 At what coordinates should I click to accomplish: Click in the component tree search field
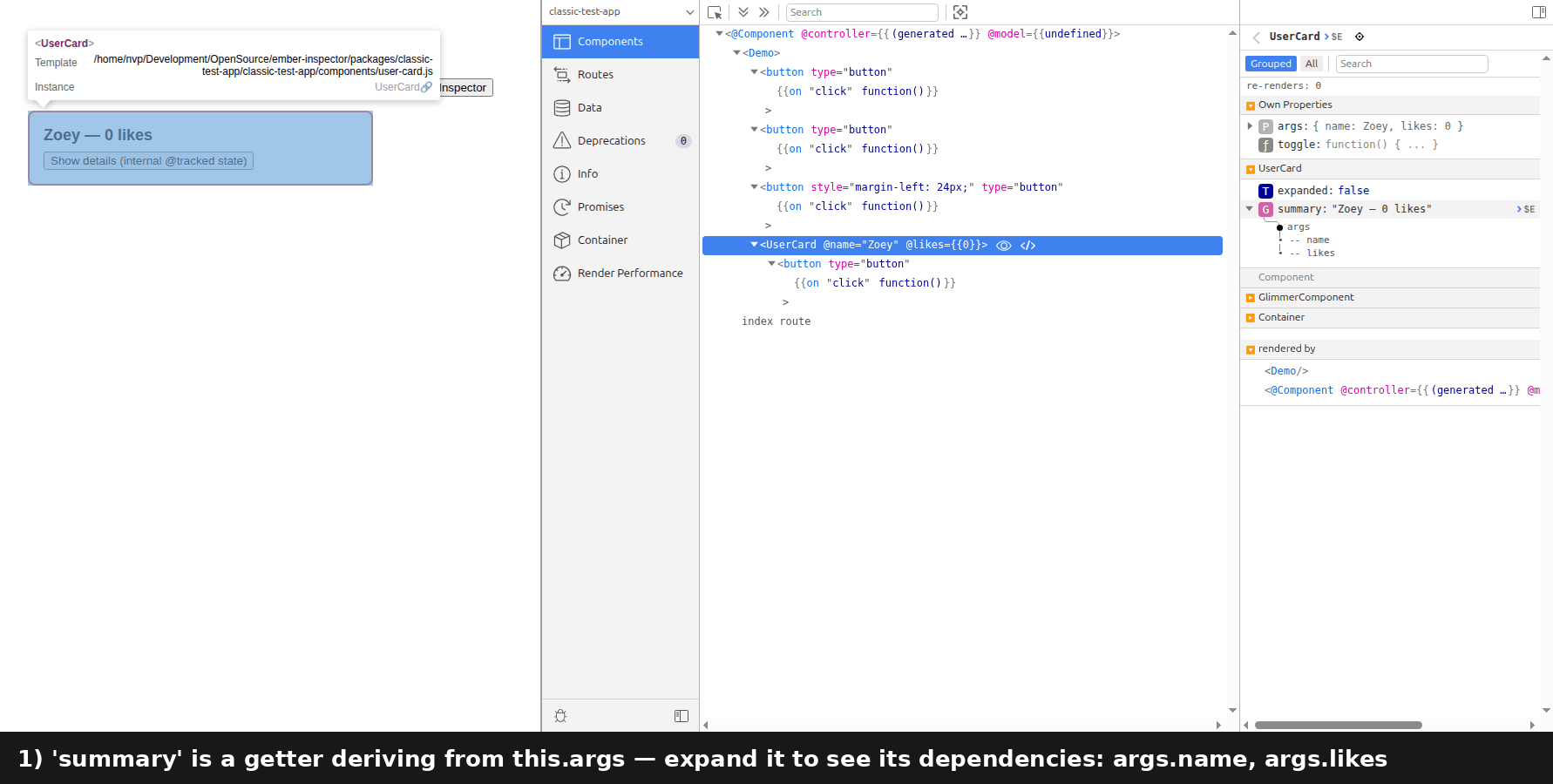(x=862, y=12)
